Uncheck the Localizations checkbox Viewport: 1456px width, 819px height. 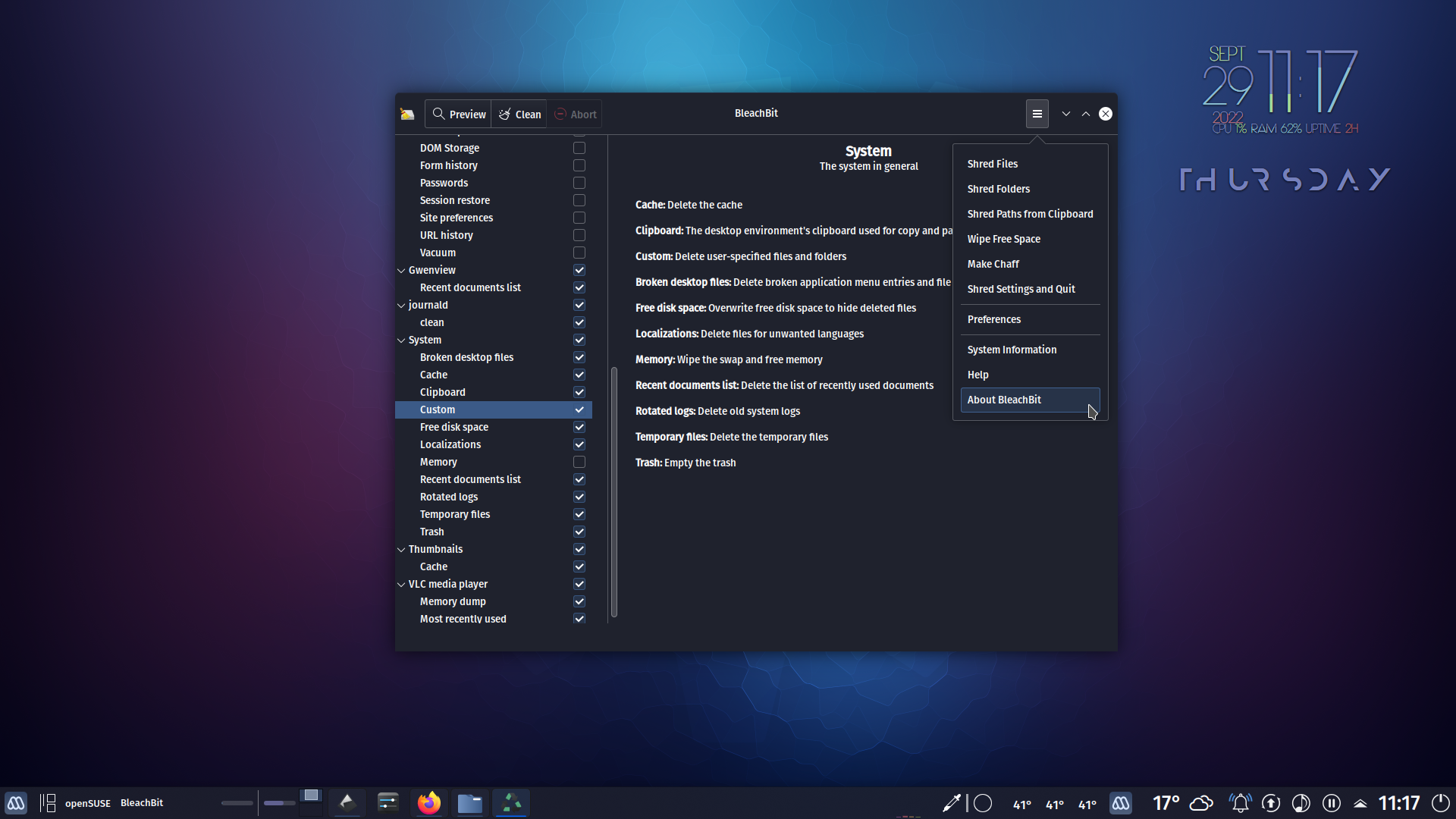point(579,444)
